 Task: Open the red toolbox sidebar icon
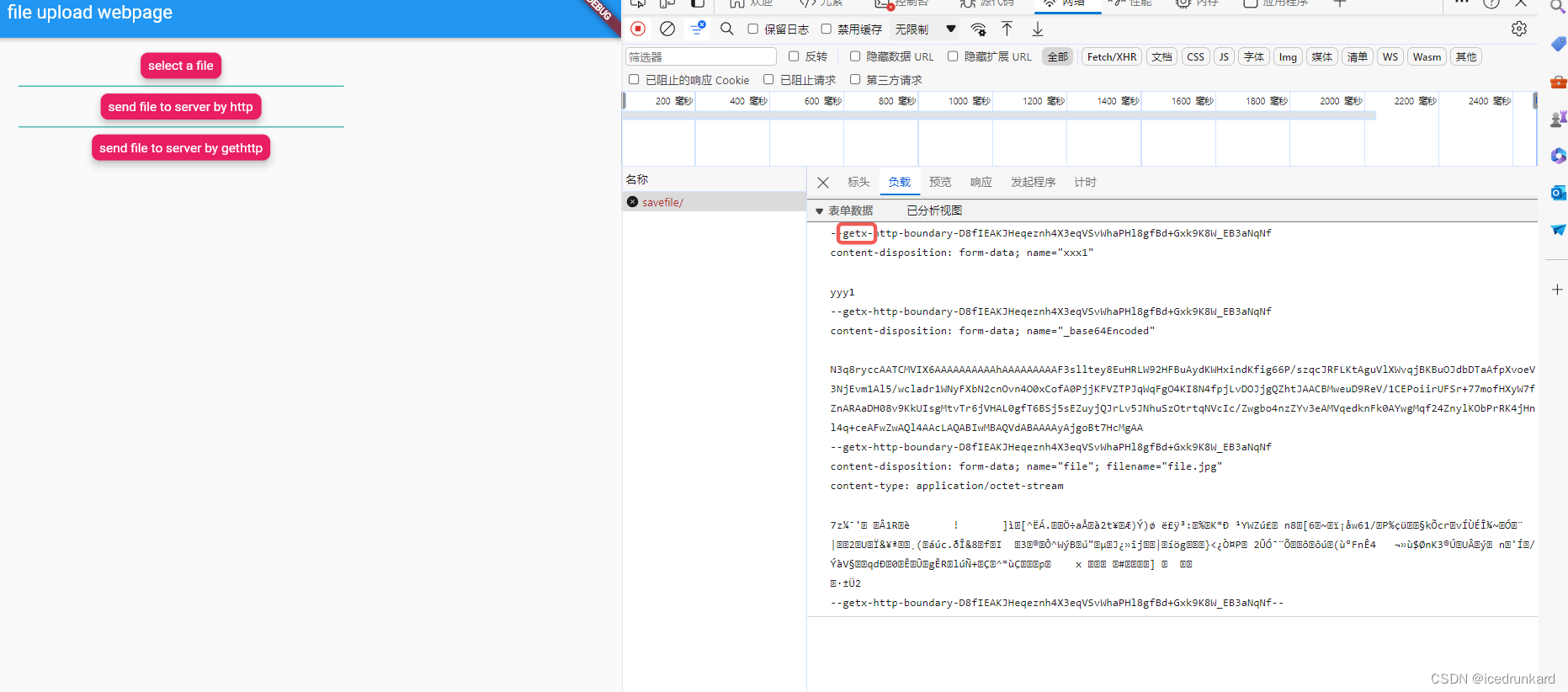1558,82
